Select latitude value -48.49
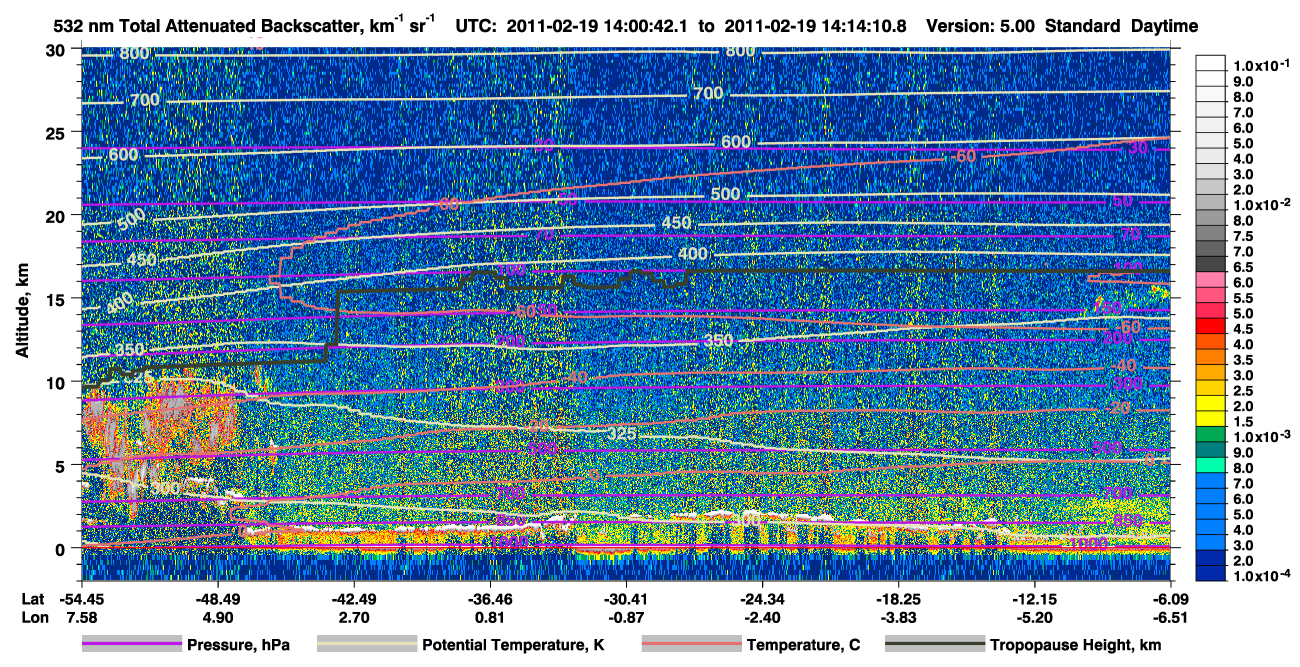The width and height of the screenshot is (1300, 667). (x=217, y=598)
